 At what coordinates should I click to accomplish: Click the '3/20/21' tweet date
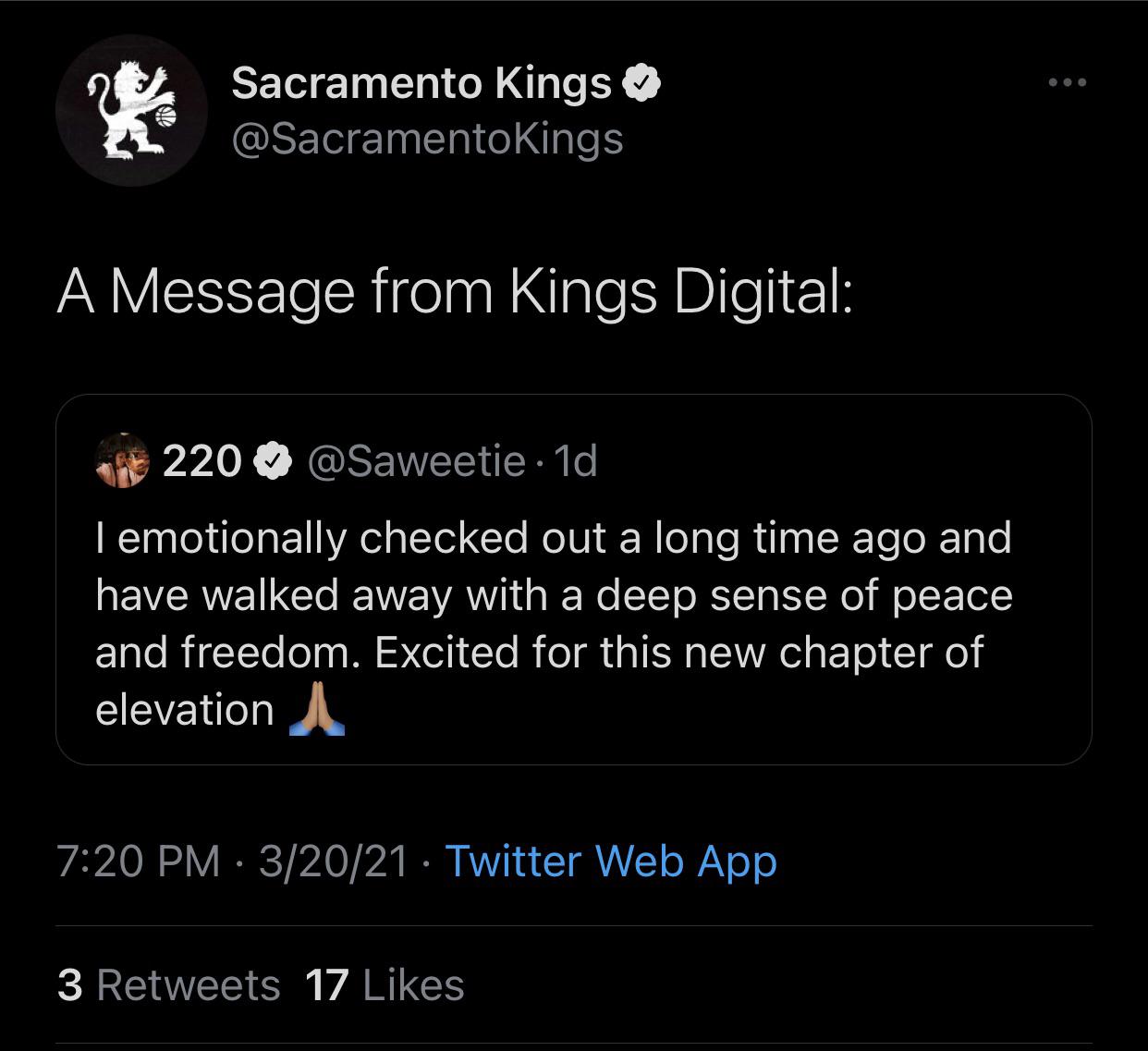click(333, 862)
